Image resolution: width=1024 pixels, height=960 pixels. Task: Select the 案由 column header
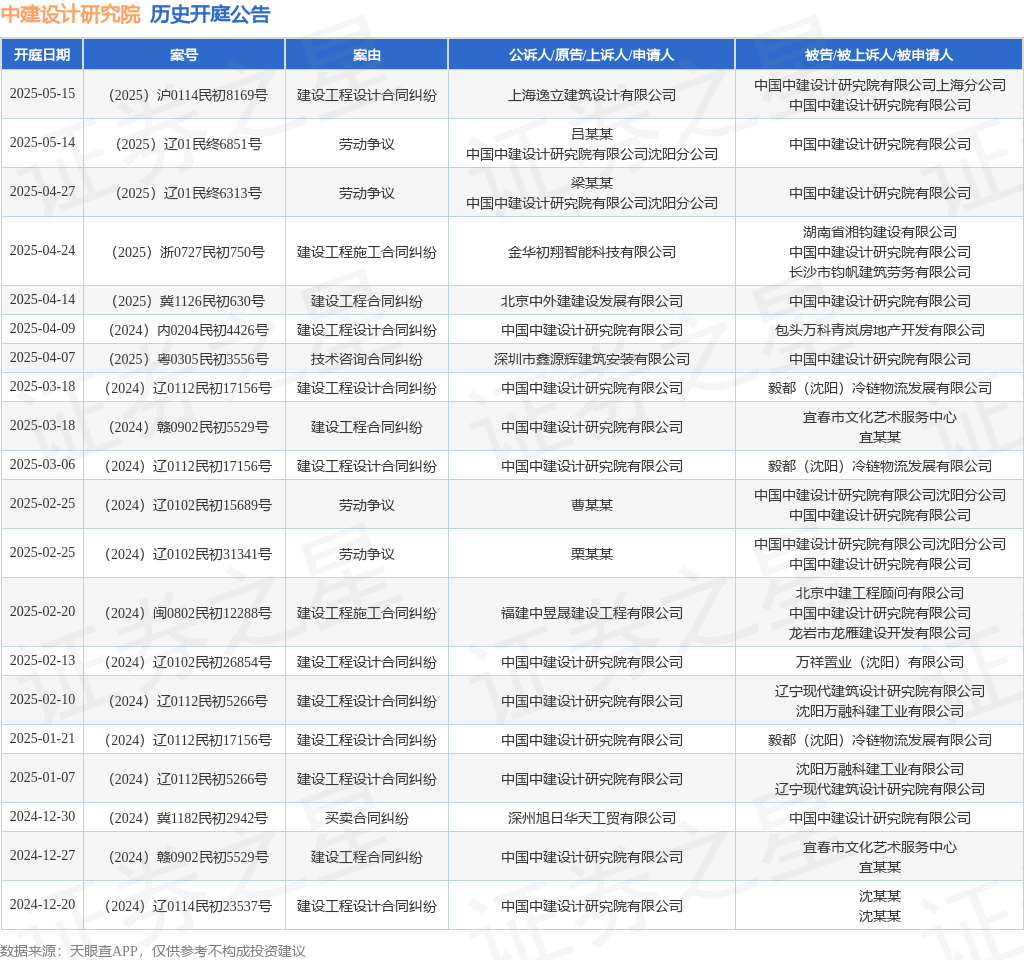point(366,55)
